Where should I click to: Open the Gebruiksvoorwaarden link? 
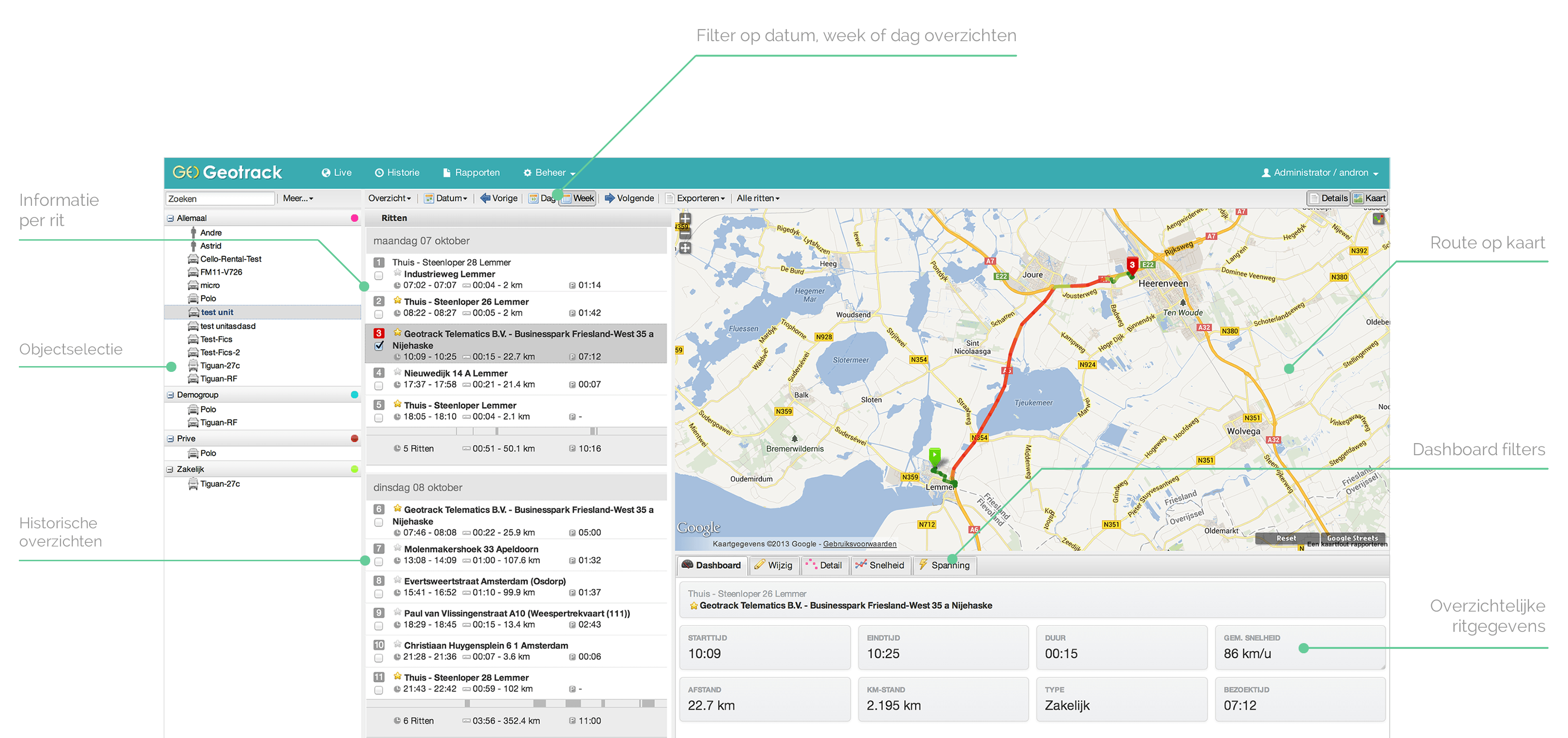tap(859, 544)
